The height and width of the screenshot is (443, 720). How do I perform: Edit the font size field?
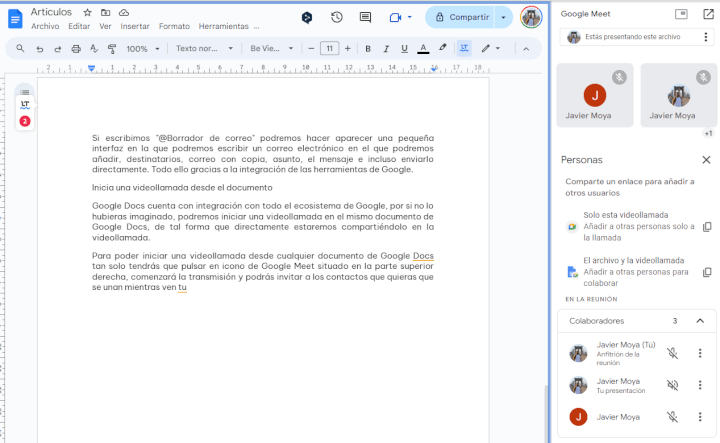pos(329,48)
